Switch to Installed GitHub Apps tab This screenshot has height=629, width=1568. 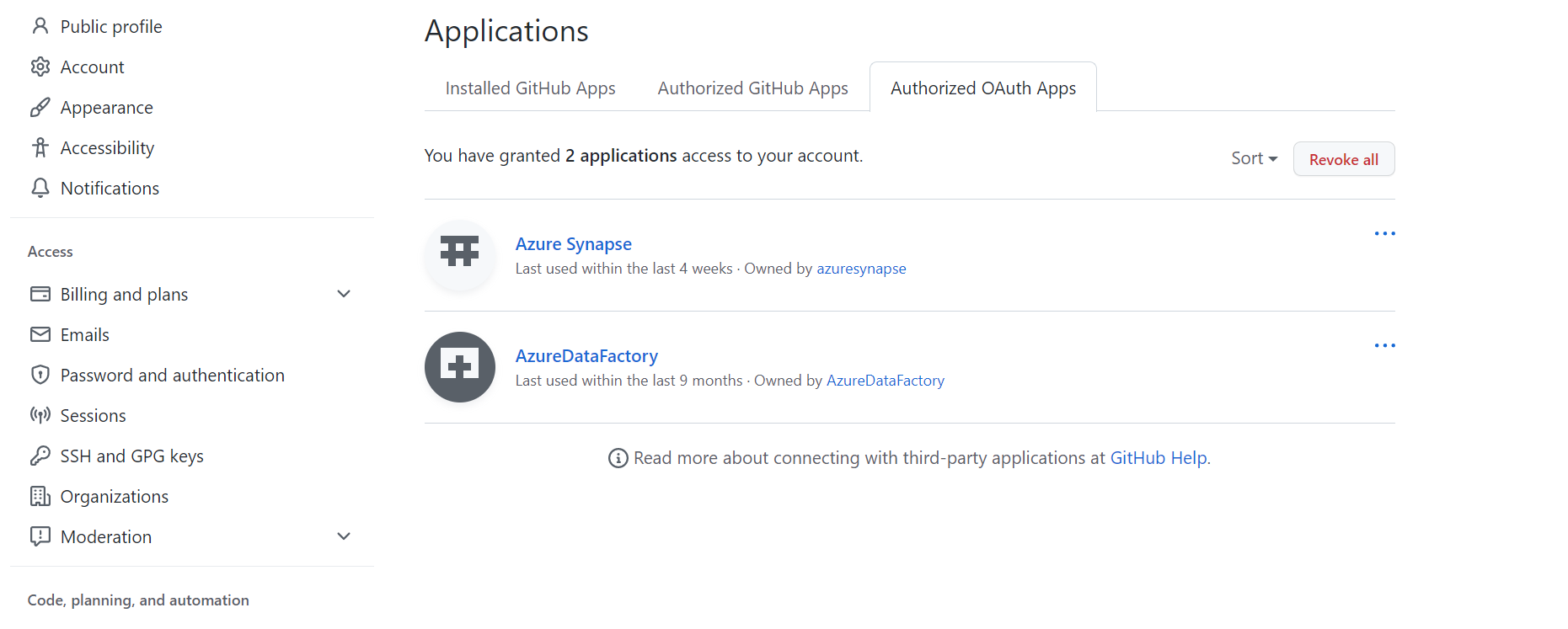[x=530, y=88]
